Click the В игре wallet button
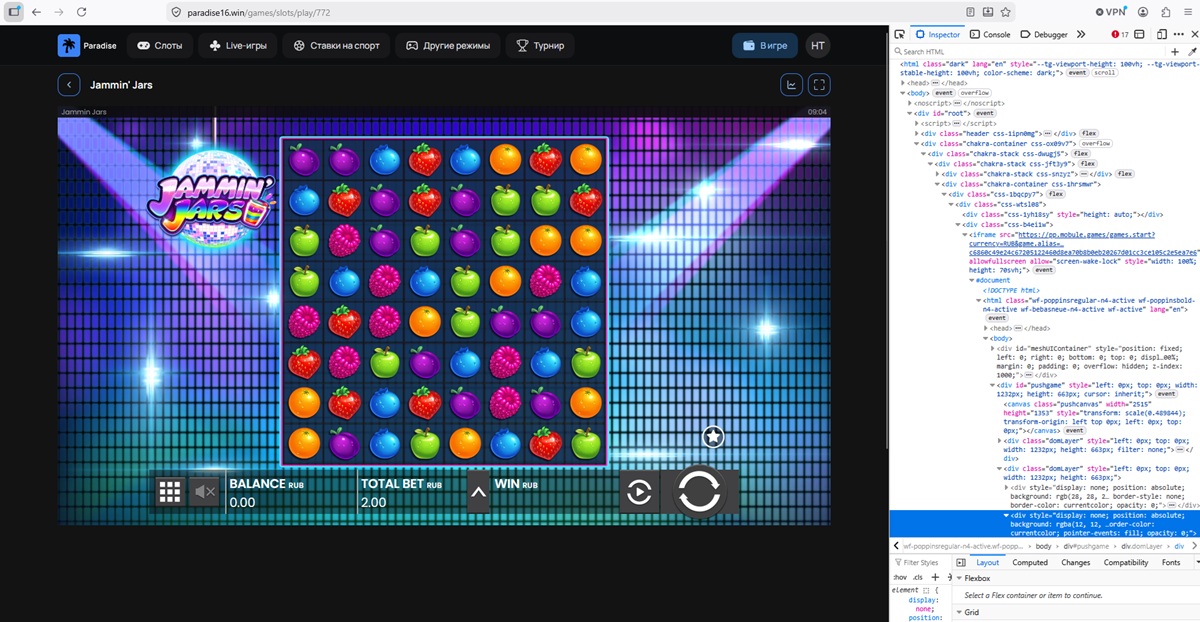This screenshot has height=622, width=1200. 764,46
